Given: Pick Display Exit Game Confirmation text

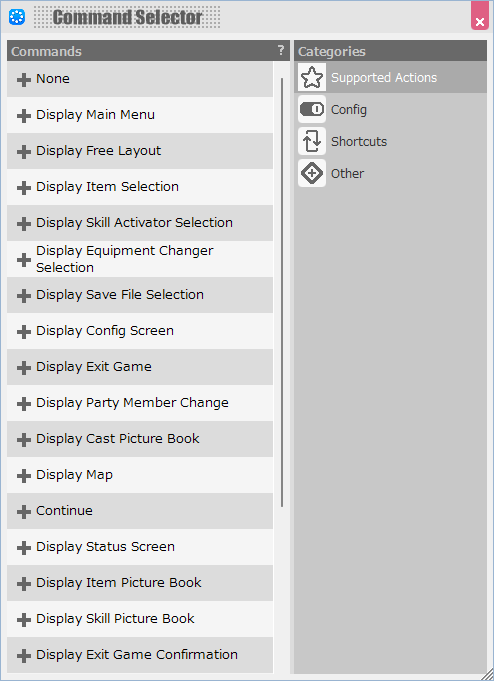Looking at the screenshot, I should [137, 655].
